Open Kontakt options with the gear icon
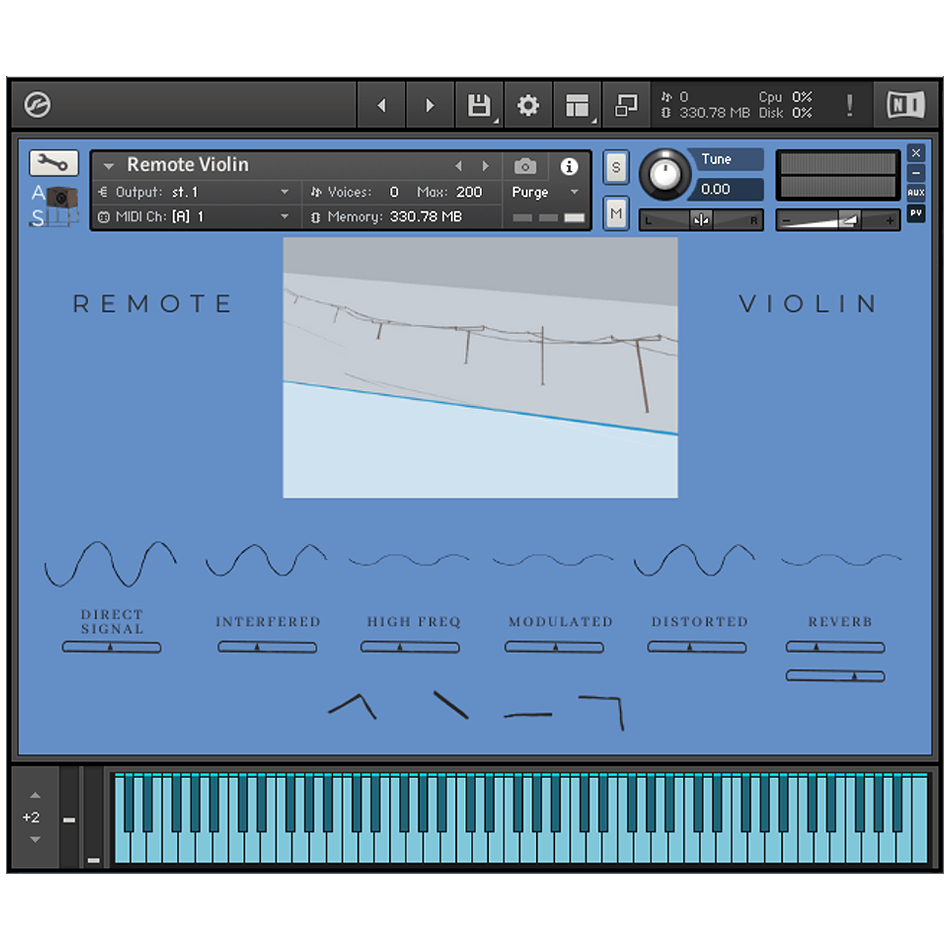Image resolution: width=950 pixels, height=950 pixels. 528,104
